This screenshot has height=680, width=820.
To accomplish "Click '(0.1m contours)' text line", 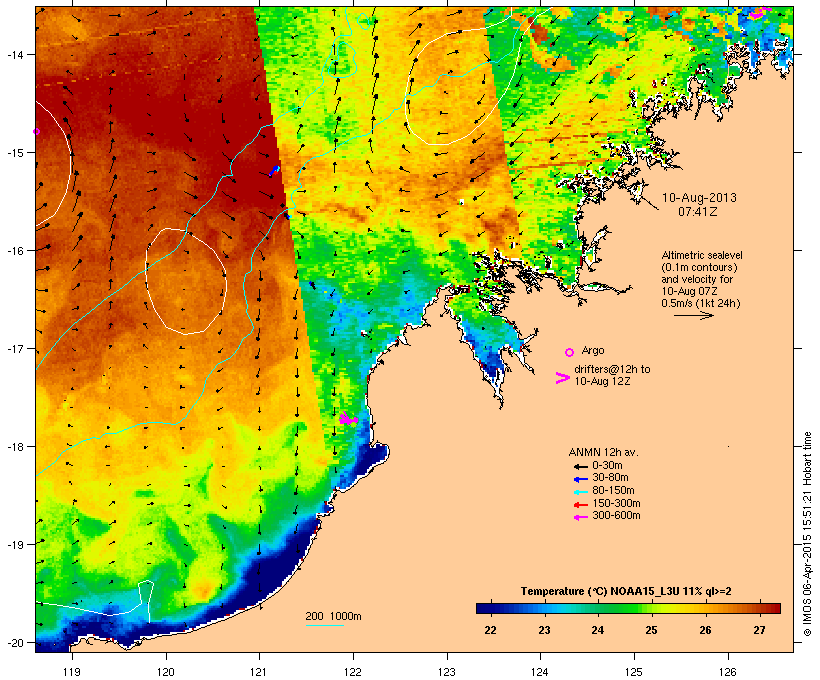I will coord(699,267).
